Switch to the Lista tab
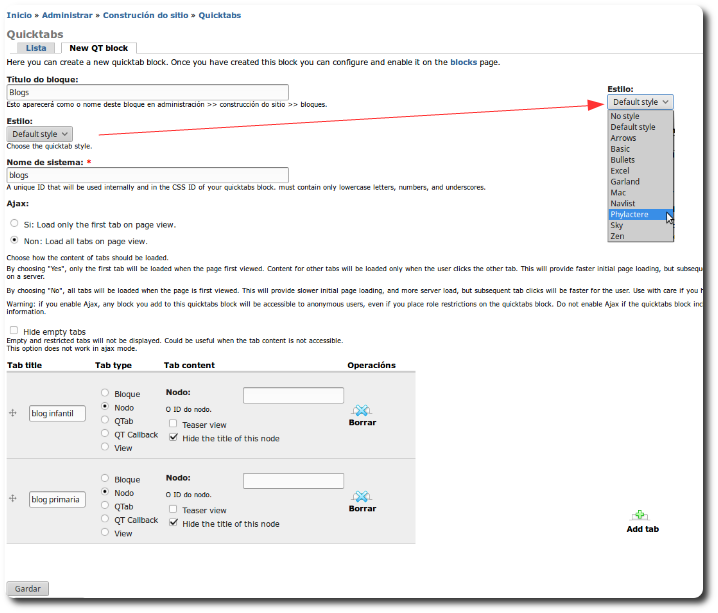Screen dimensions: 718x613 pos(36,48)
